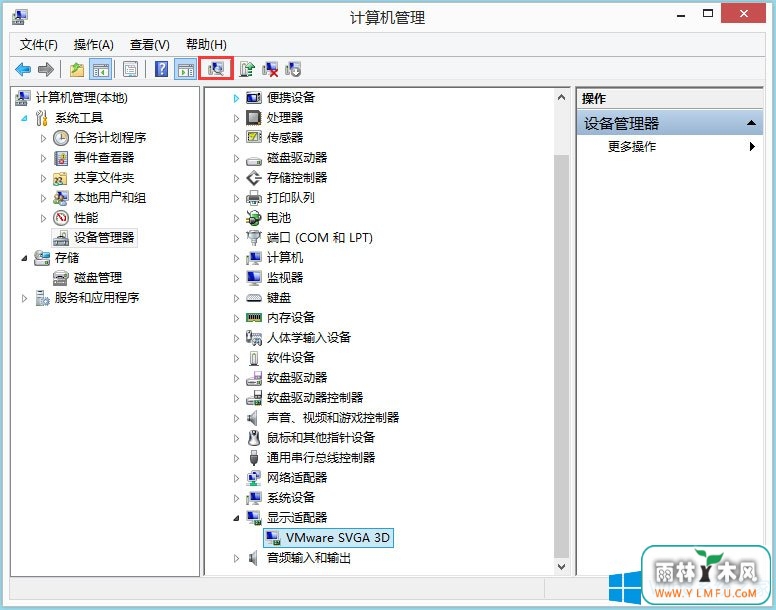The image size is (776, 610).
Task: Click the Forward arrow toolbar icon
Action: 46,69
